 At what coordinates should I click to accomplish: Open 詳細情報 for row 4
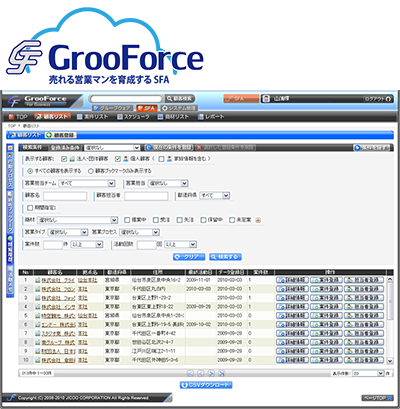tap(292, 307)
